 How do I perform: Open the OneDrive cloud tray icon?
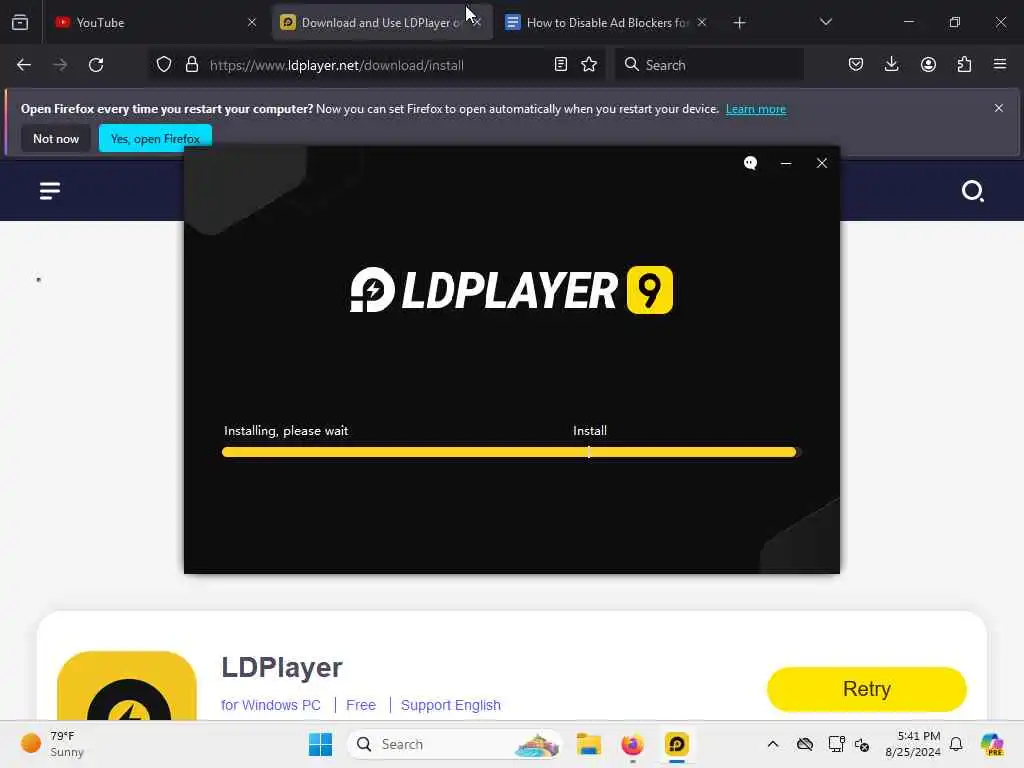click(805, 744)
